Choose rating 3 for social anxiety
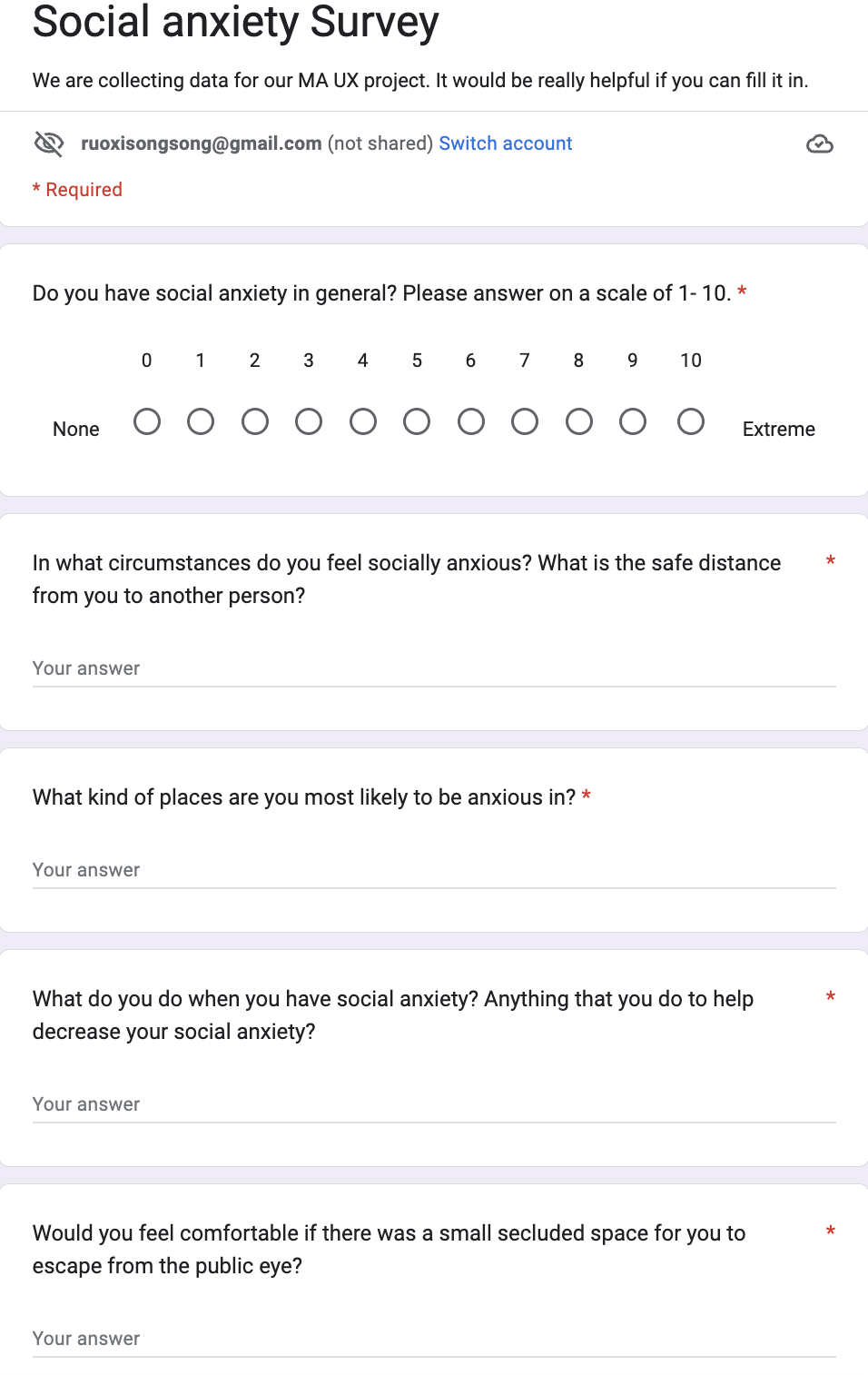The image size is (868, 1375). tap(309, 421)
